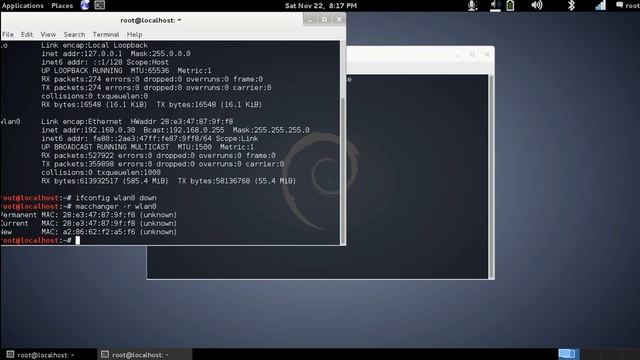Close the background terminal window
The image size is (640, 360).
pos(487,54)
